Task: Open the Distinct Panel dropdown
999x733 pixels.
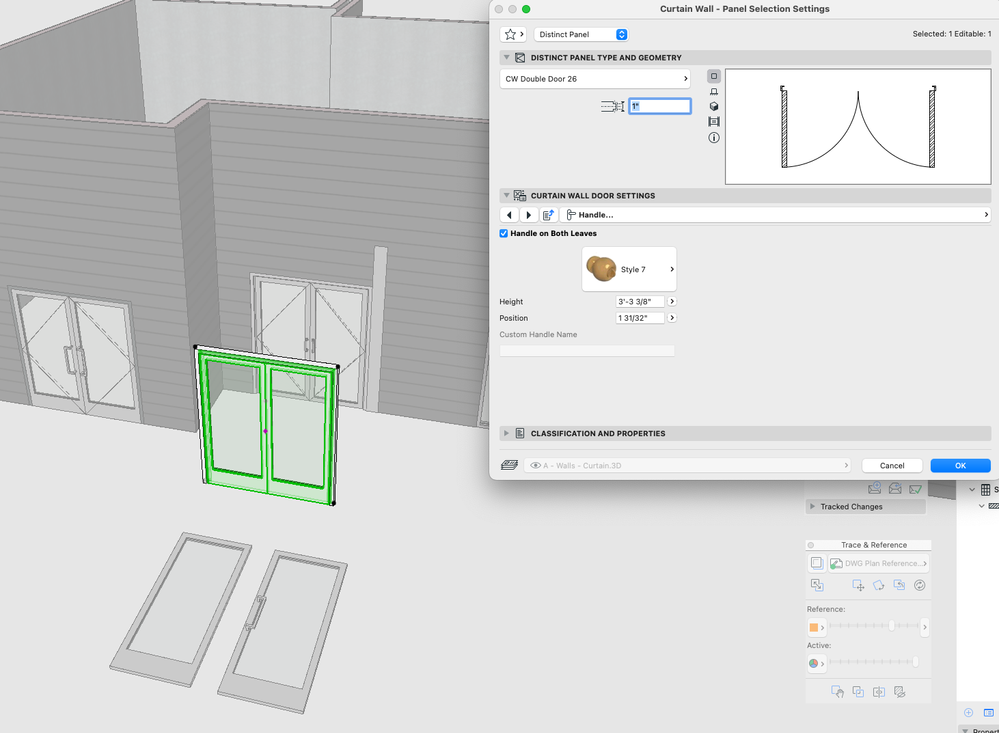Action: pyautogui.click(x=581, y=34)
